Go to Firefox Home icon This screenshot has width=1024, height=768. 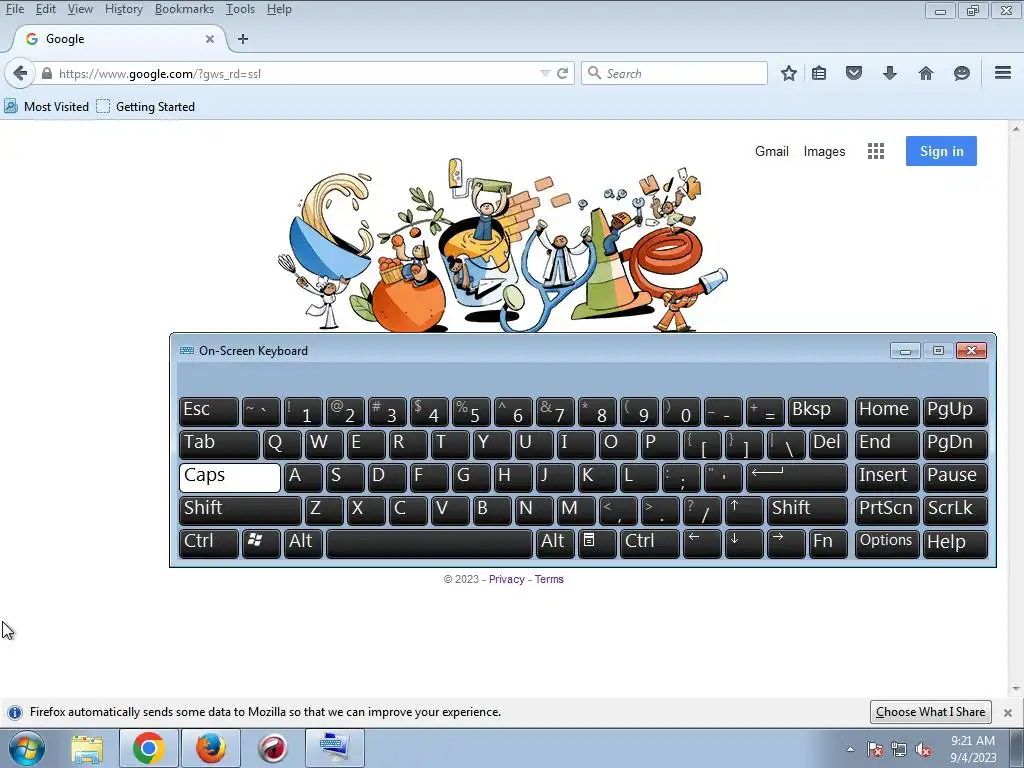pos(926,73)
